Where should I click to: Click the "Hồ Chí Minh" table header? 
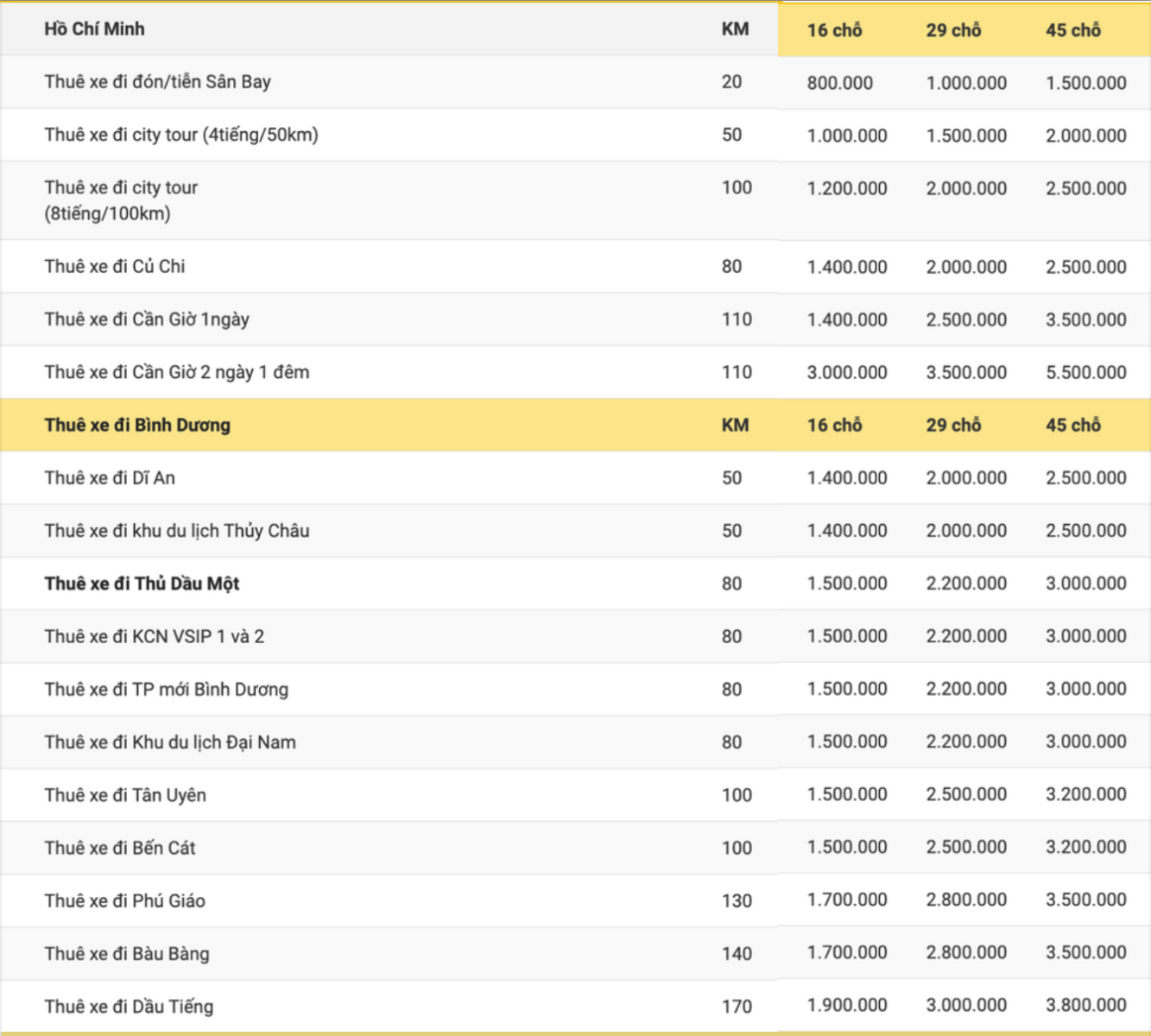tap(94, 29)
